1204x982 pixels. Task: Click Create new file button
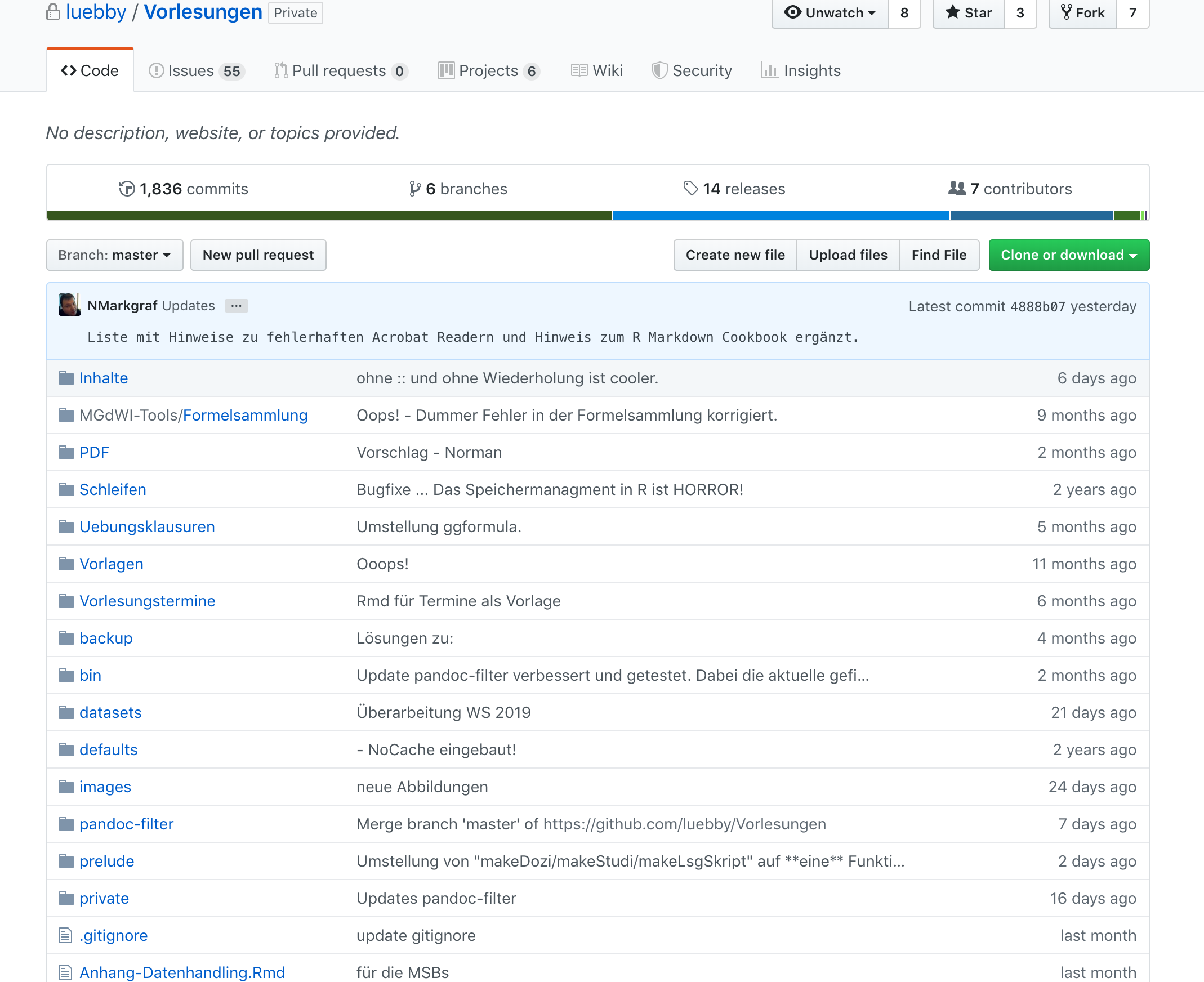(x=735, y=255)
